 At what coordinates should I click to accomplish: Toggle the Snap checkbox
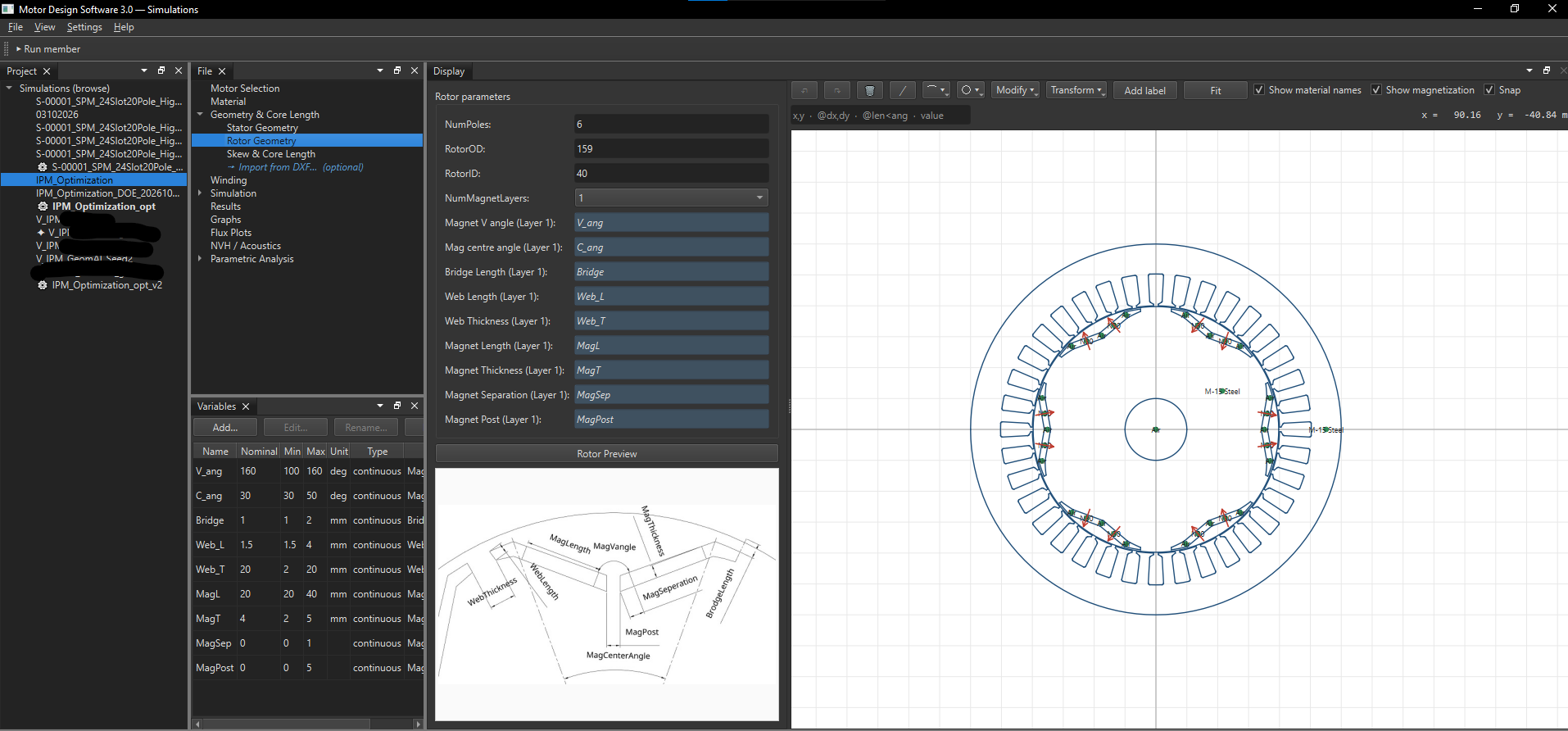[1489, 90]
